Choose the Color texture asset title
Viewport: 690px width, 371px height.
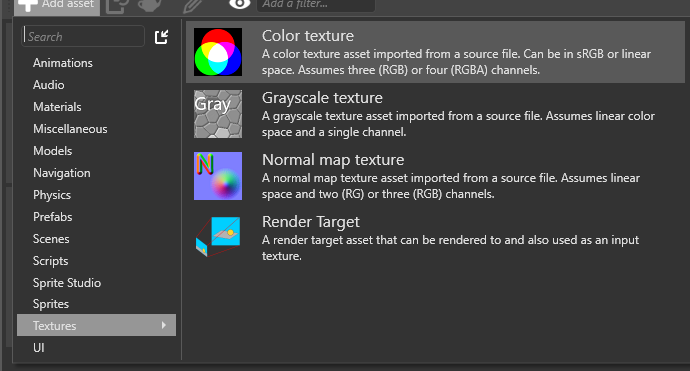coord(308,36)
